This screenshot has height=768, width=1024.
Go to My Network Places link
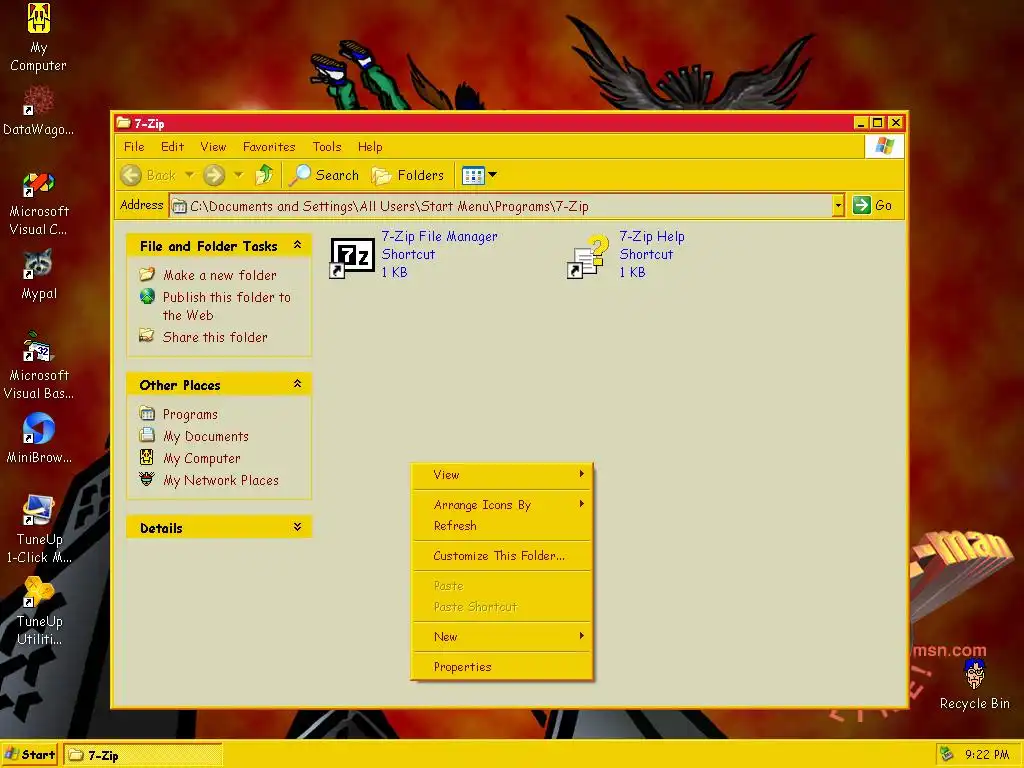(221, 481)
